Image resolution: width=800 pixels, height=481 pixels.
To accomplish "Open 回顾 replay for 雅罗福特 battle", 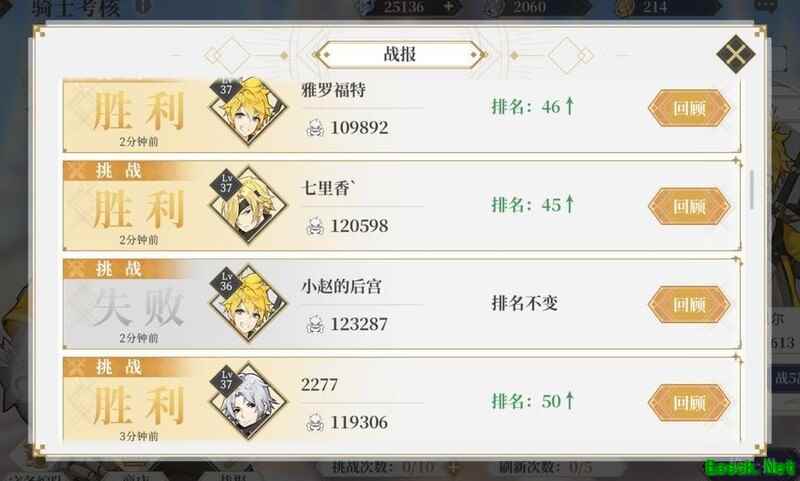I will (689, 108).
